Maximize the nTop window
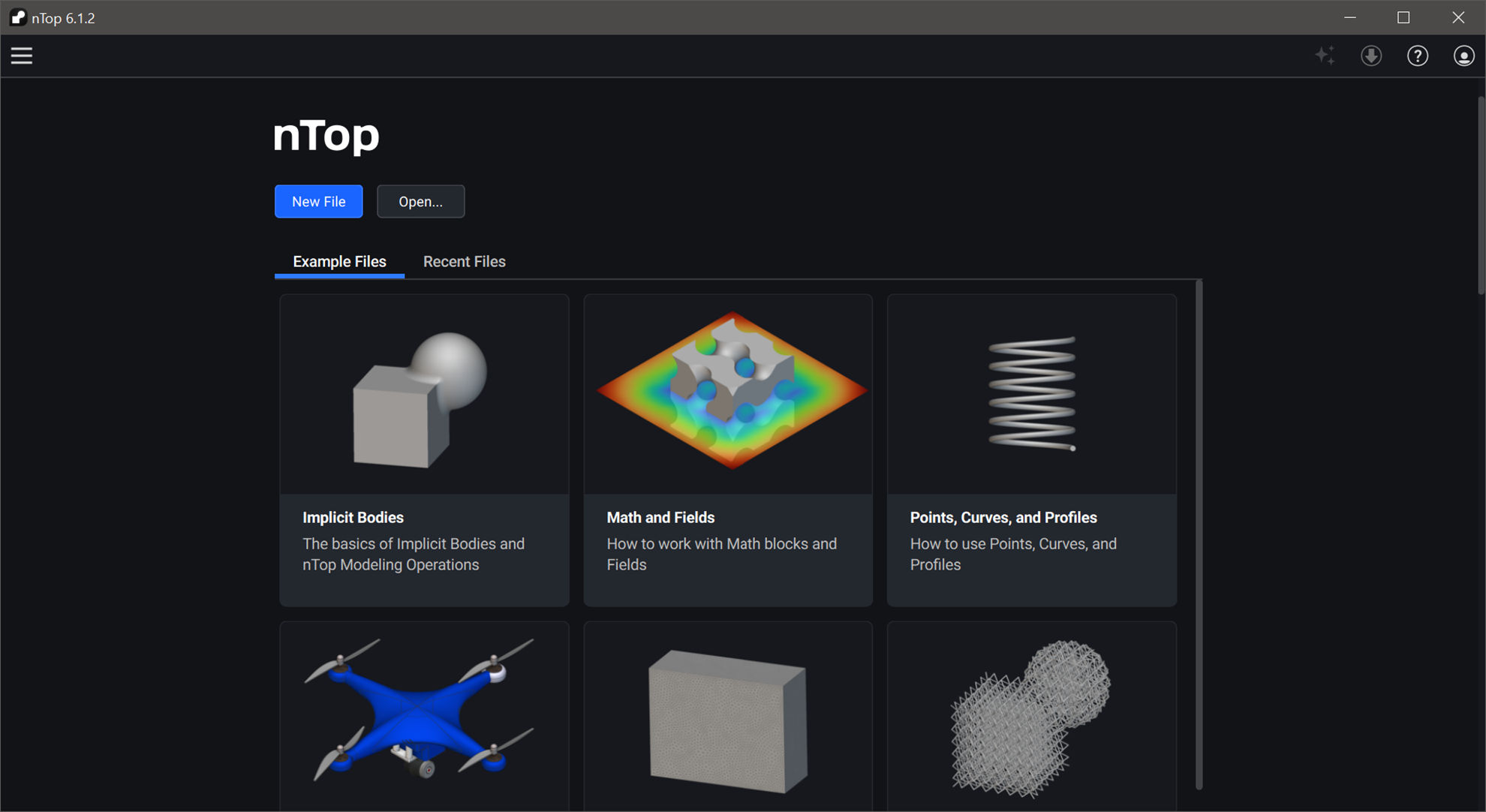Screen dimensions: 1486x812 pos(1403,17)
